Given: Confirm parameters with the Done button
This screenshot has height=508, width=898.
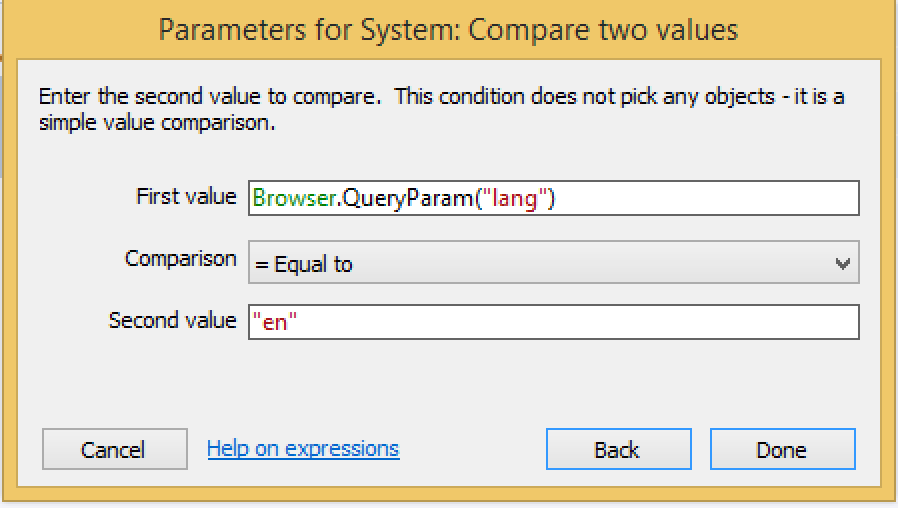Looking at the screenshot, I should pyautogui.click(x=782, y=450).
